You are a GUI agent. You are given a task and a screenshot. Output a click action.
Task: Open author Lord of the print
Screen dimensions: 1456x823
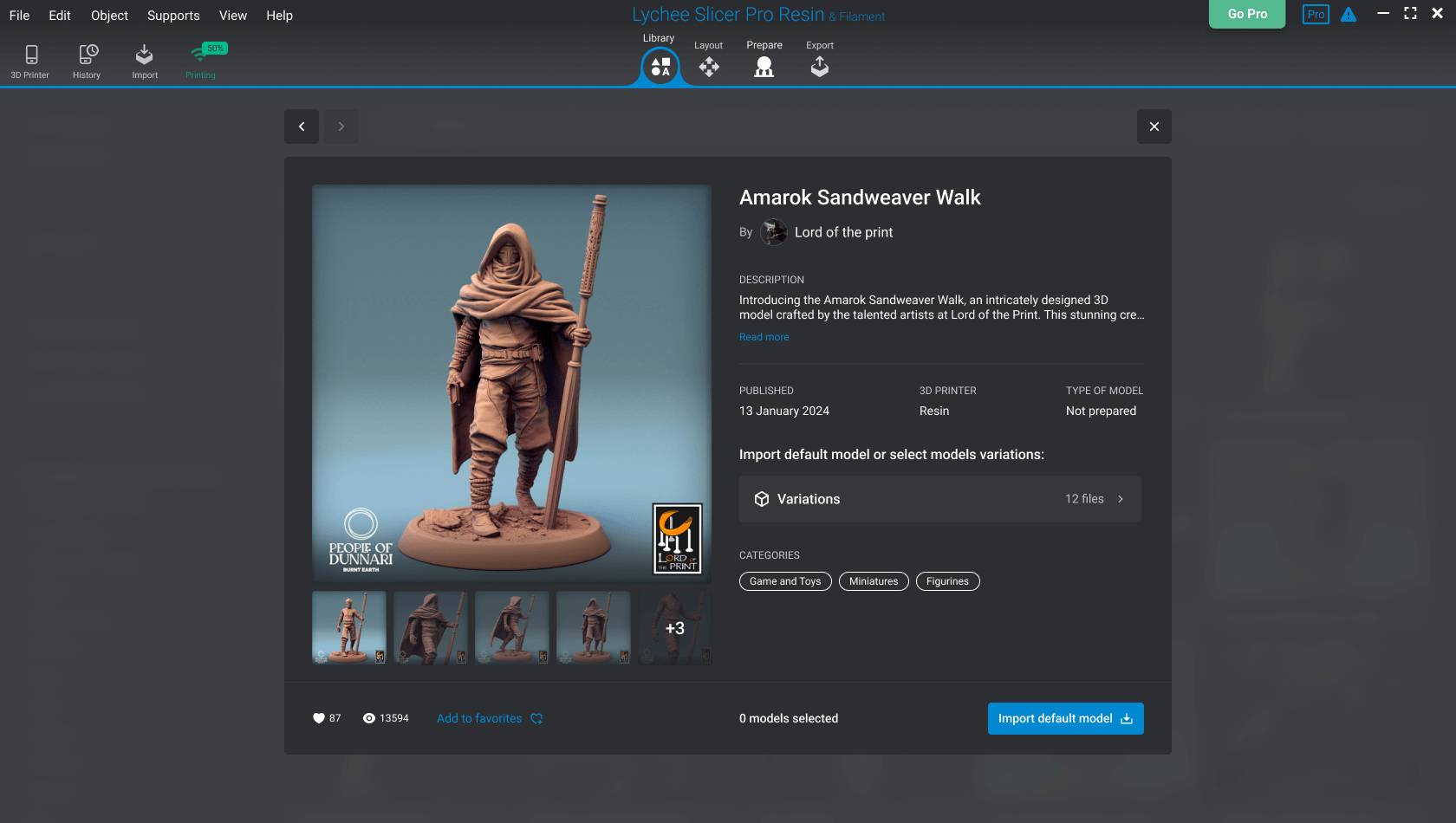843,232
